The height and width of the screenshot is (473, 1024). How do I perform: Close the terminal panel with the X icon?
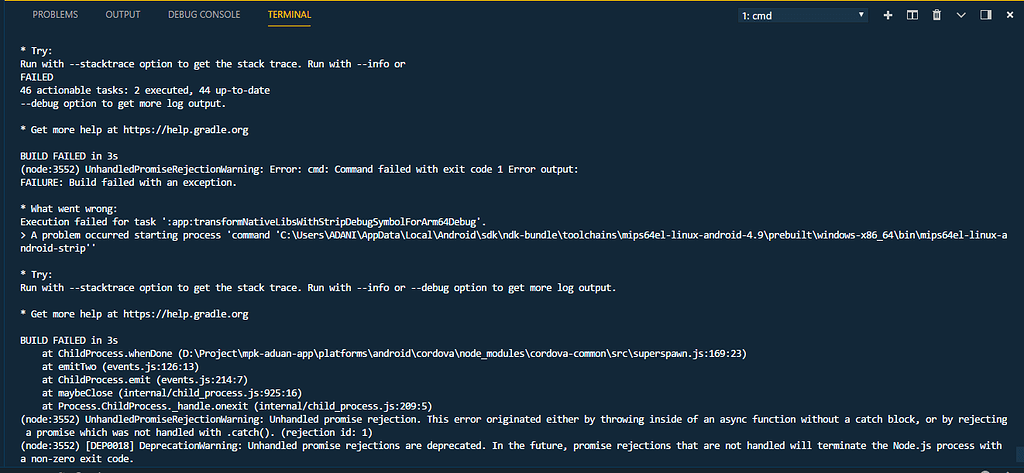1010,15
